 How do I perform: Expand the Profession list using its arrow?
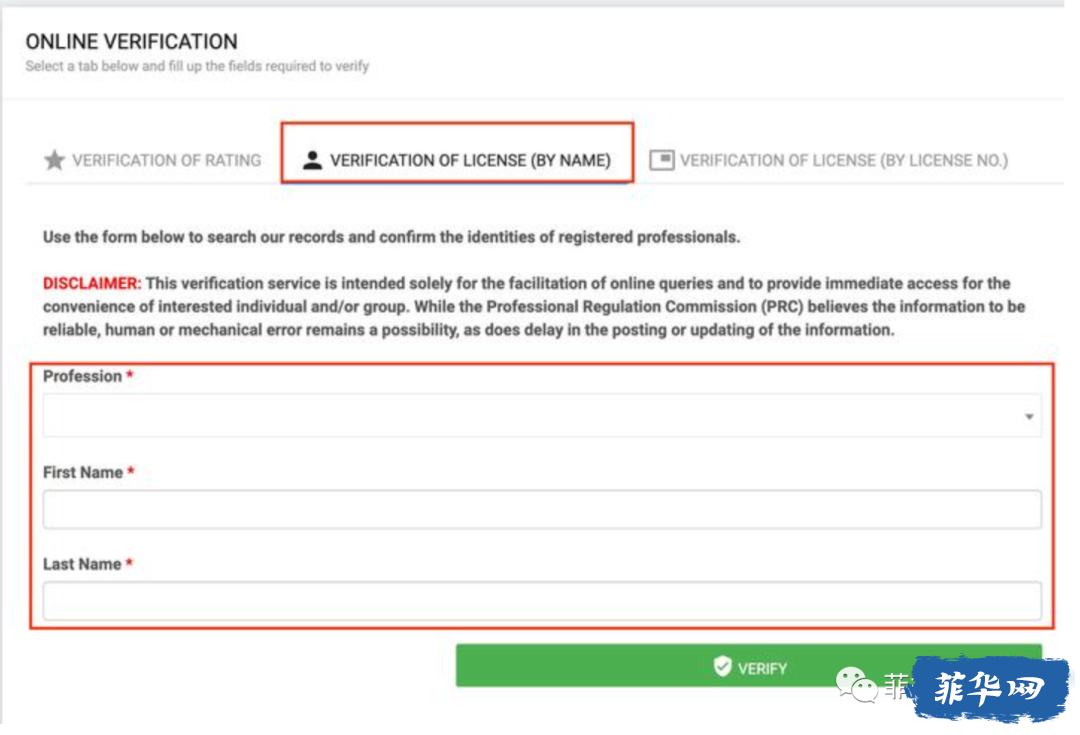1029,416
